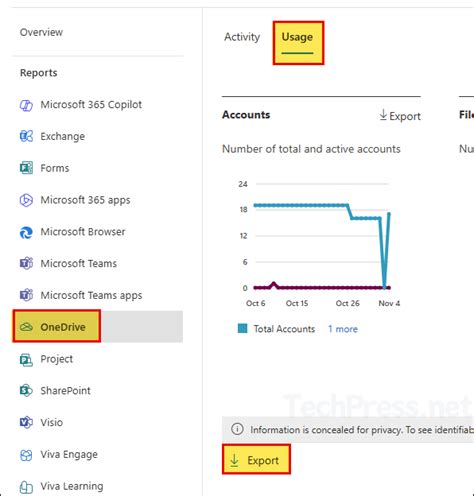
Task: Click the Forms report icon
Action: [26, 168]
